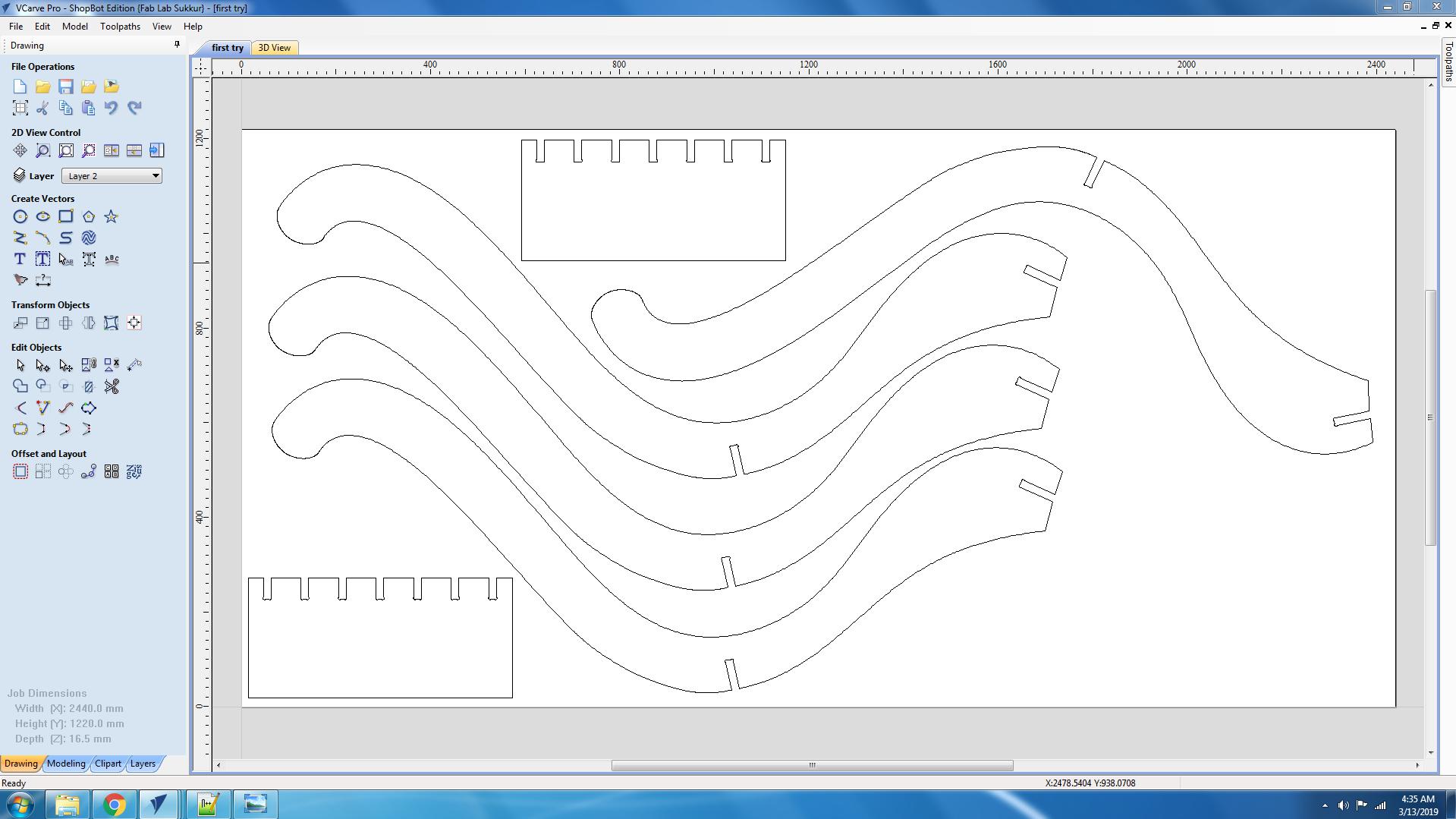
Task: Zoom to selected objects
Action: pyautogui.click(x=89, y=150)
